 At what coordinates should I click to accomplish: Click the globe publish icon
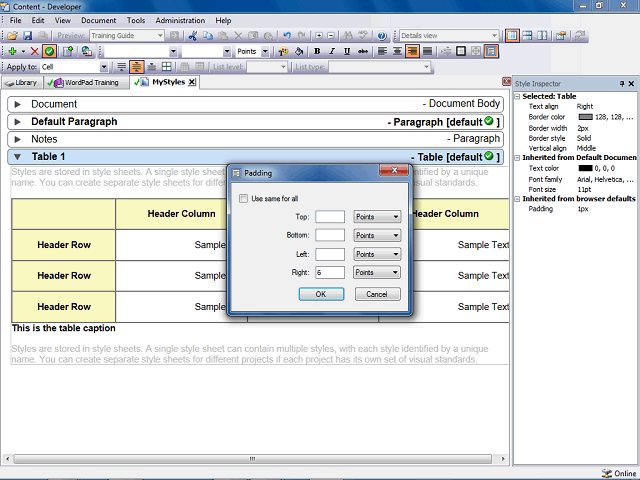pyautogui.click(x=86, y=51)
